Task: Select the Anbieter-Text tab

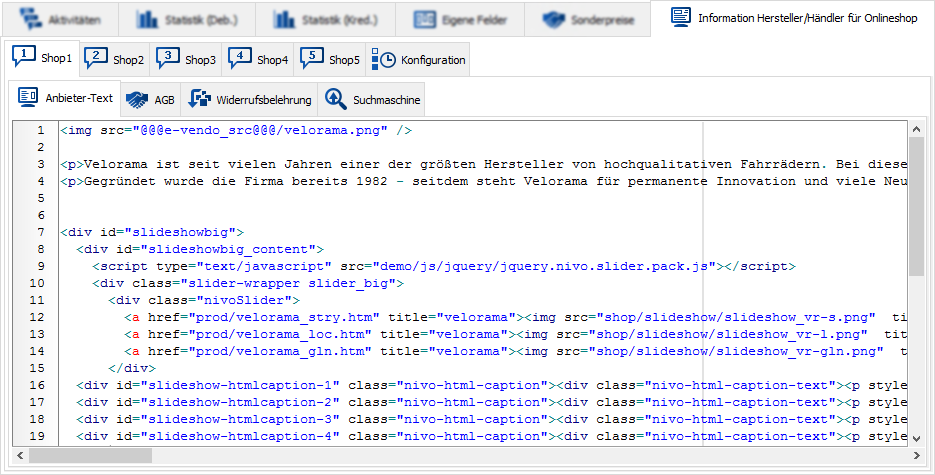Action: point(64,98)
